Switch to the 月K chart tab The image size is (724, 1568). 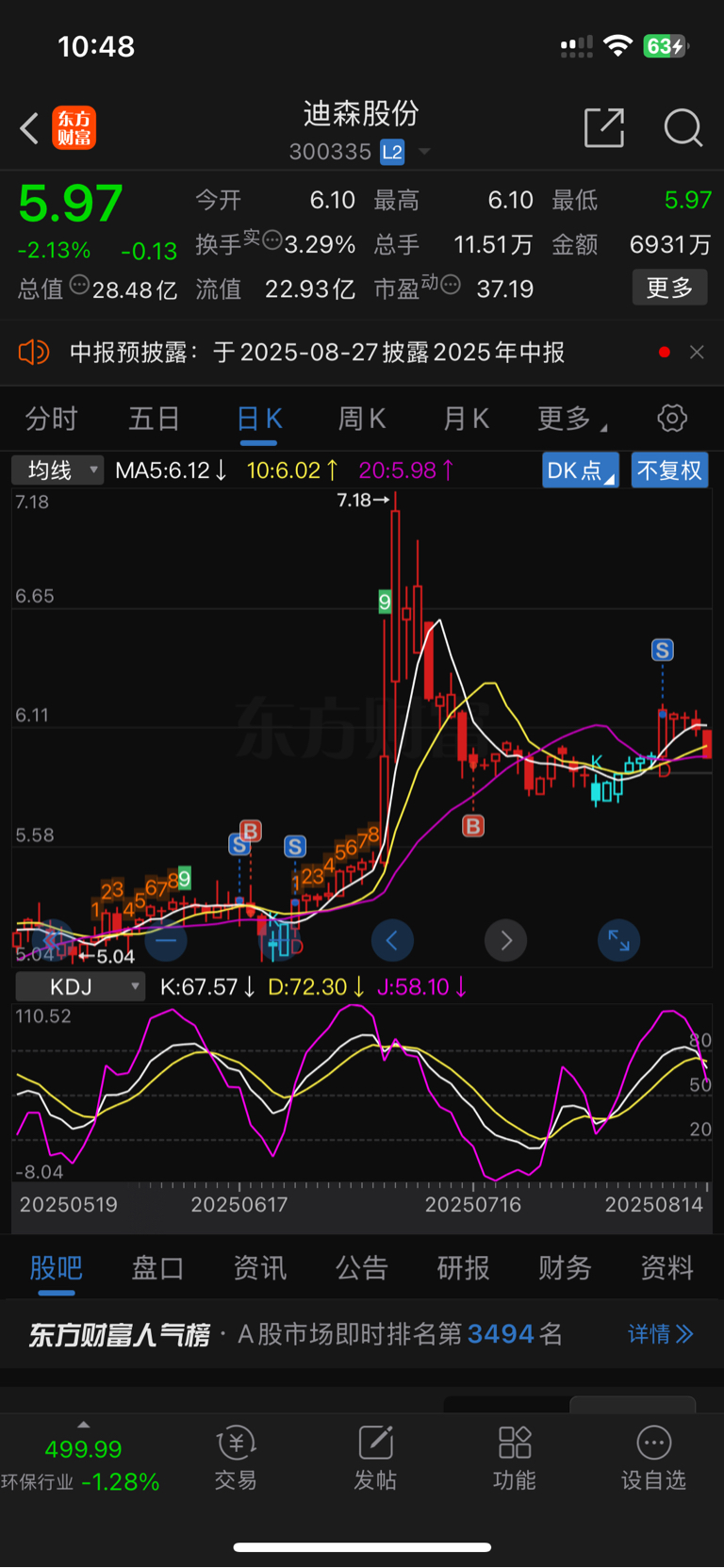[466, 419]
